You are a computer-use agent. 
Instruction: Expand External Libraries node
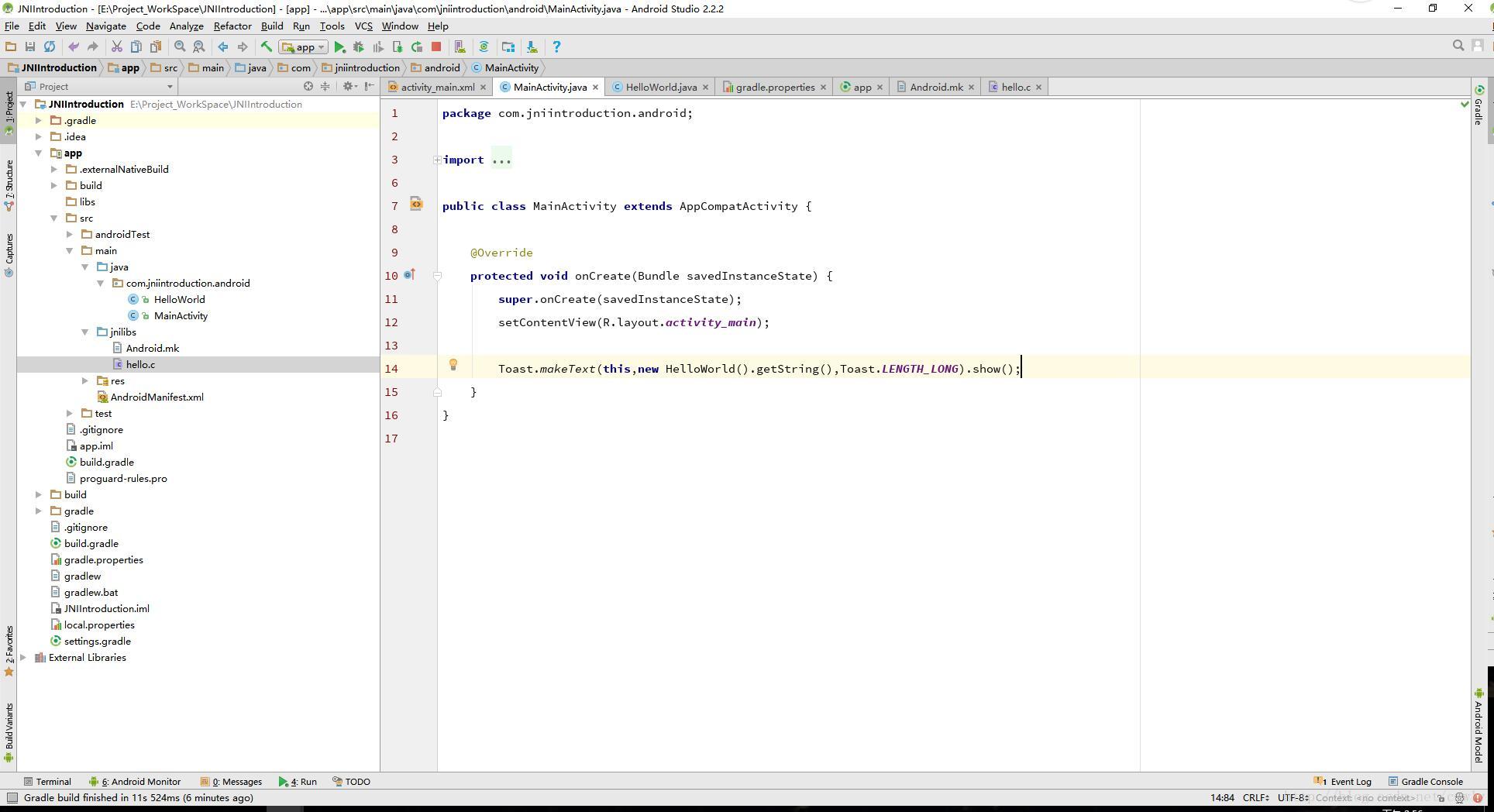pos(23,657)
